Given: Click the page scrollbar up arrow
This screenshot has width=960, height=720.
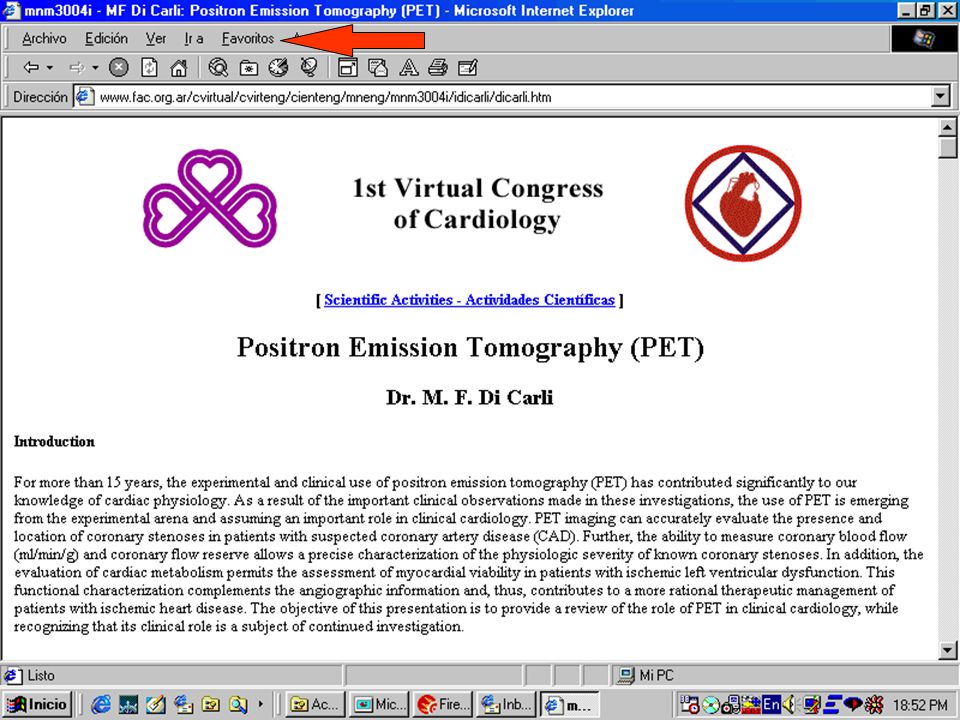Looking at the screenshot, I should [947, 127].
